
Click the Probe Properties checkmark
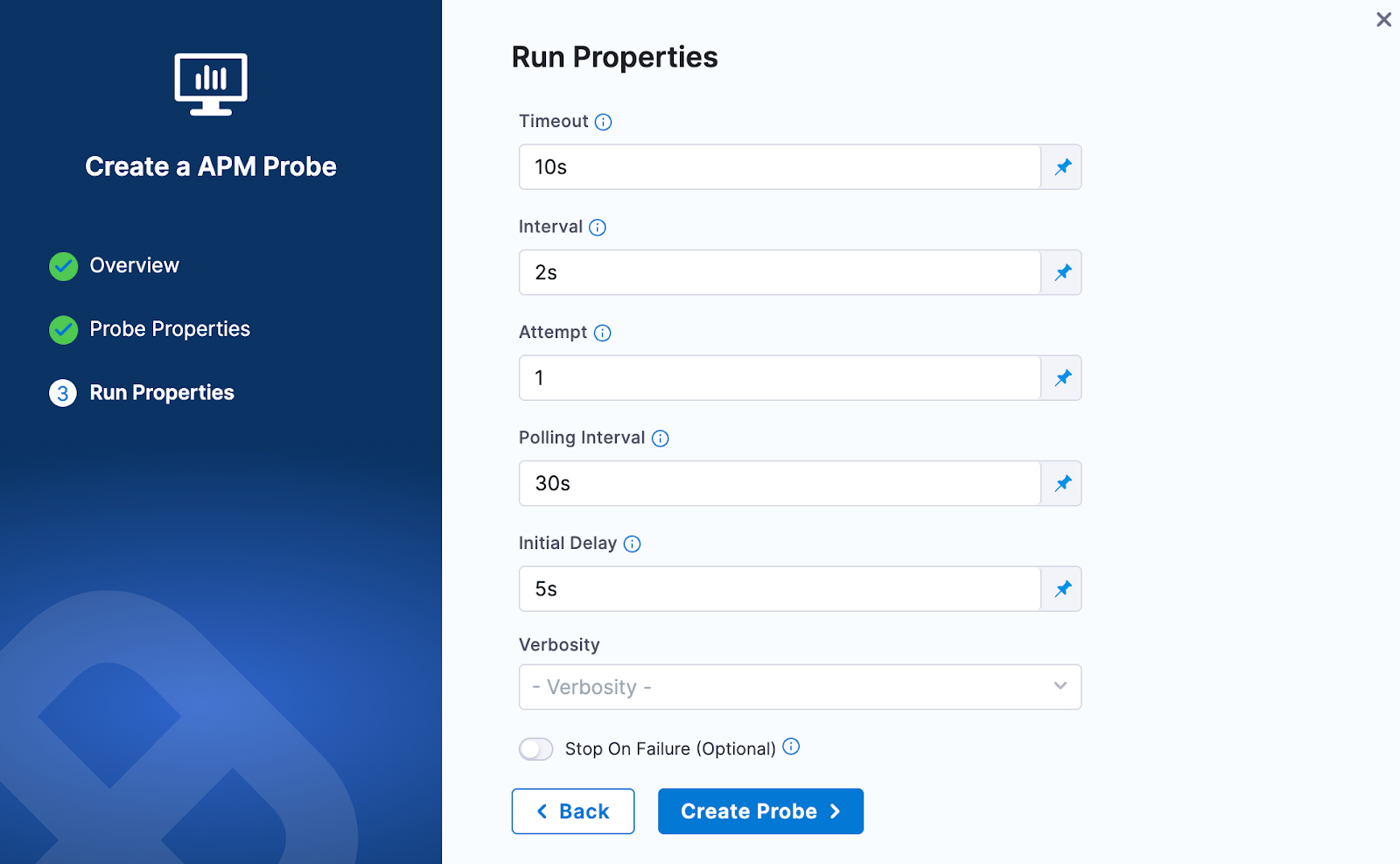click(62, 330)
